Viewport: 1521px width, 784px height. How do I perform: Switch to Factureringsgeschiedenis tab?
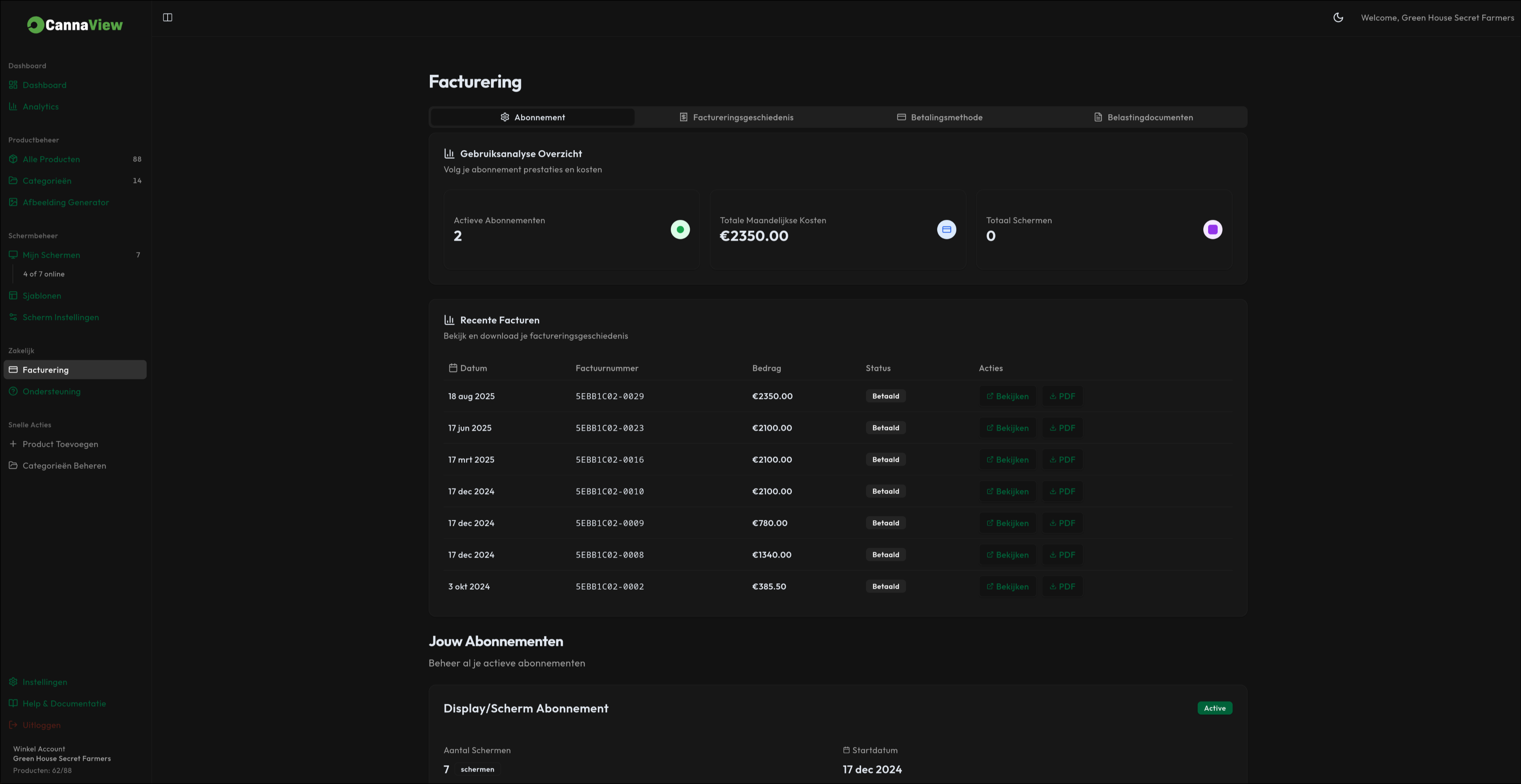(736, 117)
